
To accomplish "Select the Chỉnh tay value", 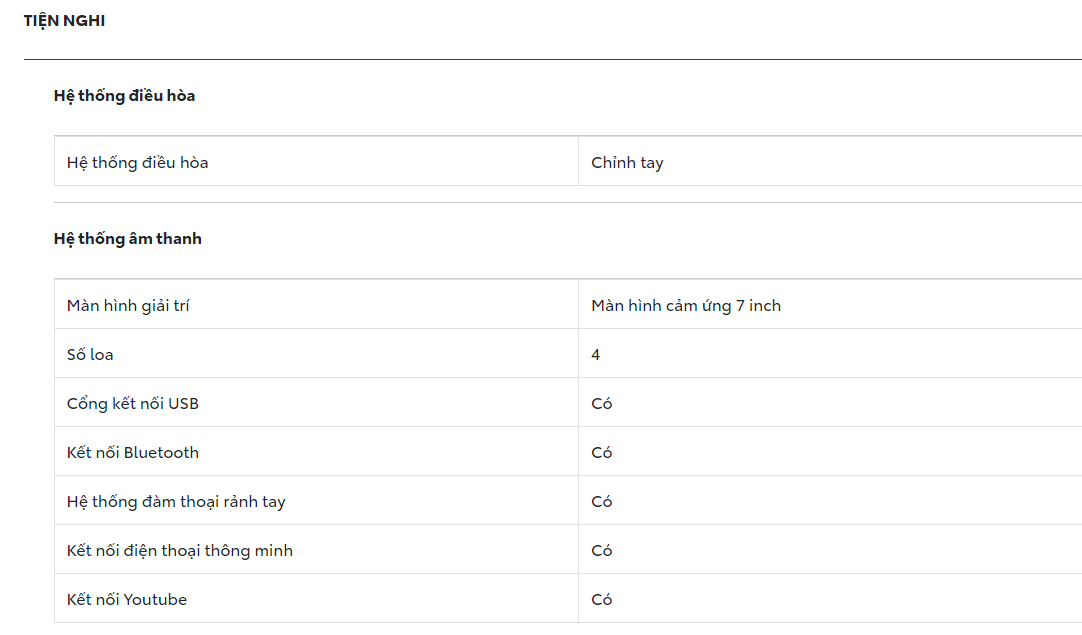I will pyautogui.click(x=627, y=162).
